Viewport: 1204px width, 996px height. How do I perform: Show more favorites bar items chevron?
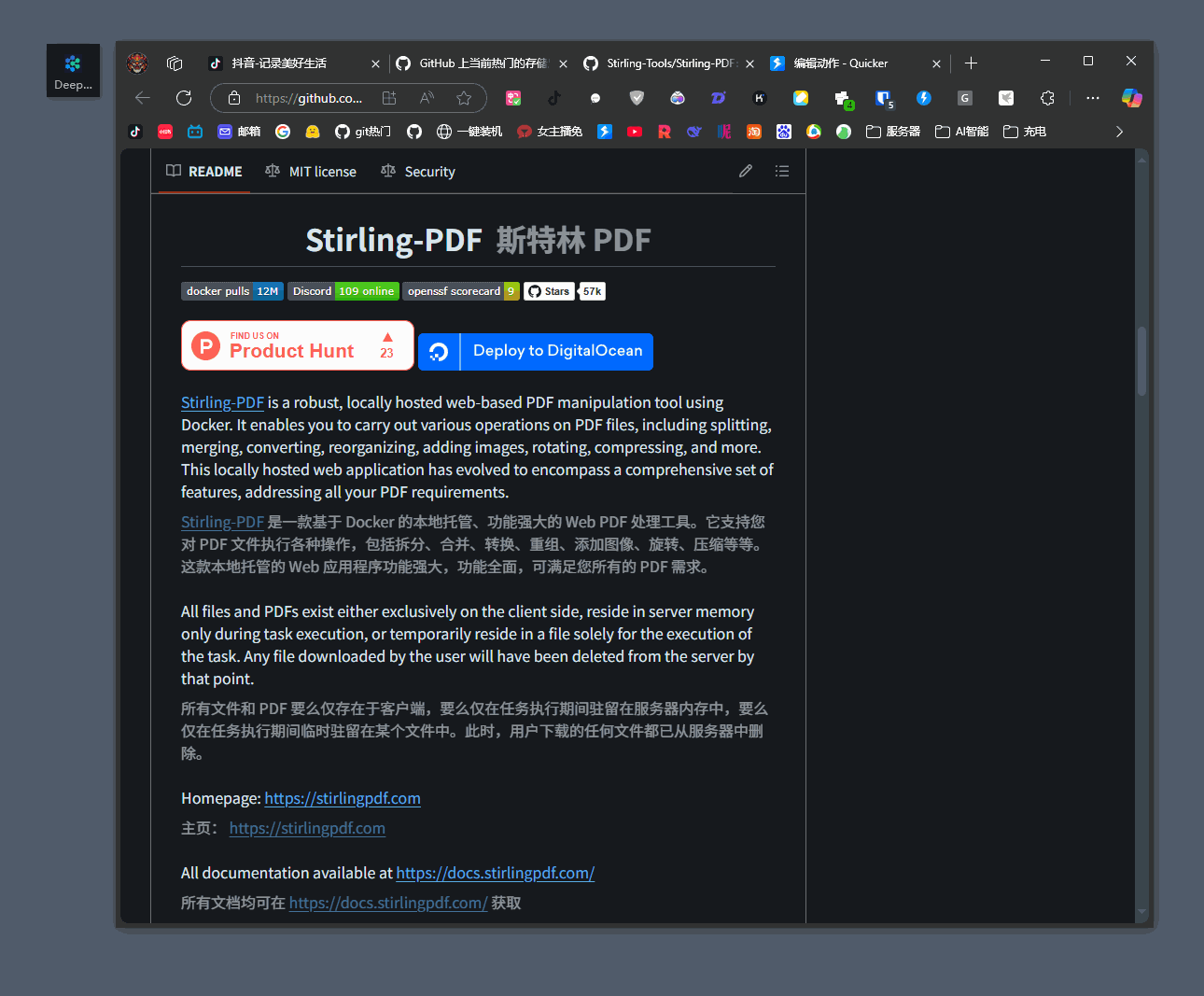click(x=1119, y=132)
